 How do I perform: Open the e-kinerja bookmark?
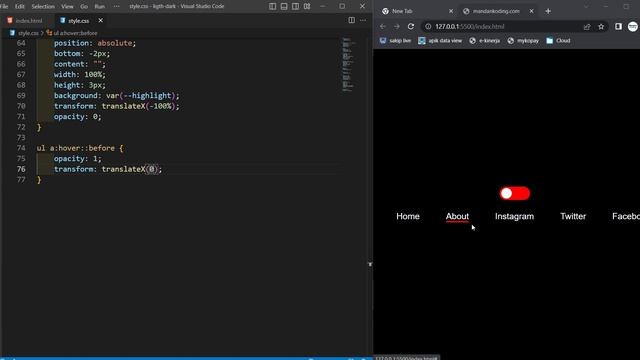tap(484, 40)
